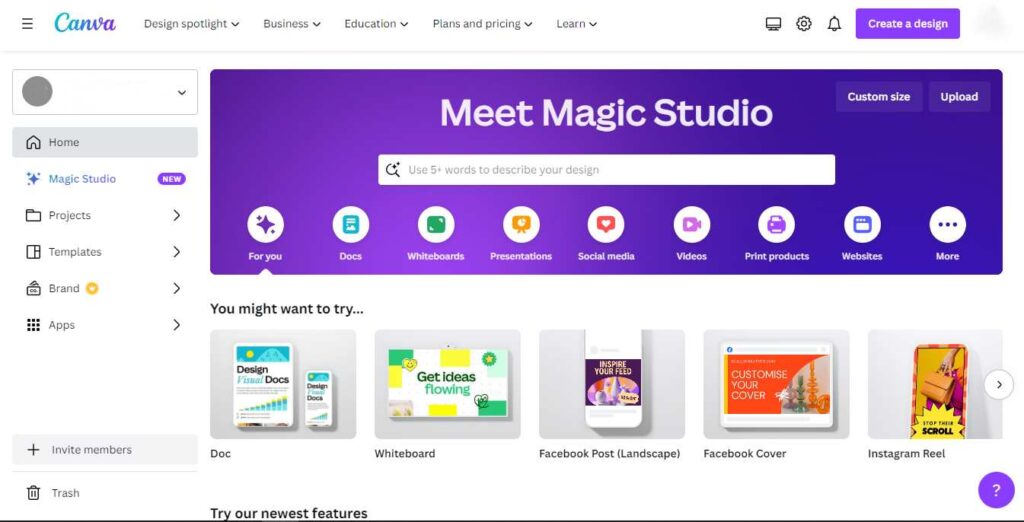Click the NEW badge next to Magic Studio
1024x522 pixels.
(172, 179)
